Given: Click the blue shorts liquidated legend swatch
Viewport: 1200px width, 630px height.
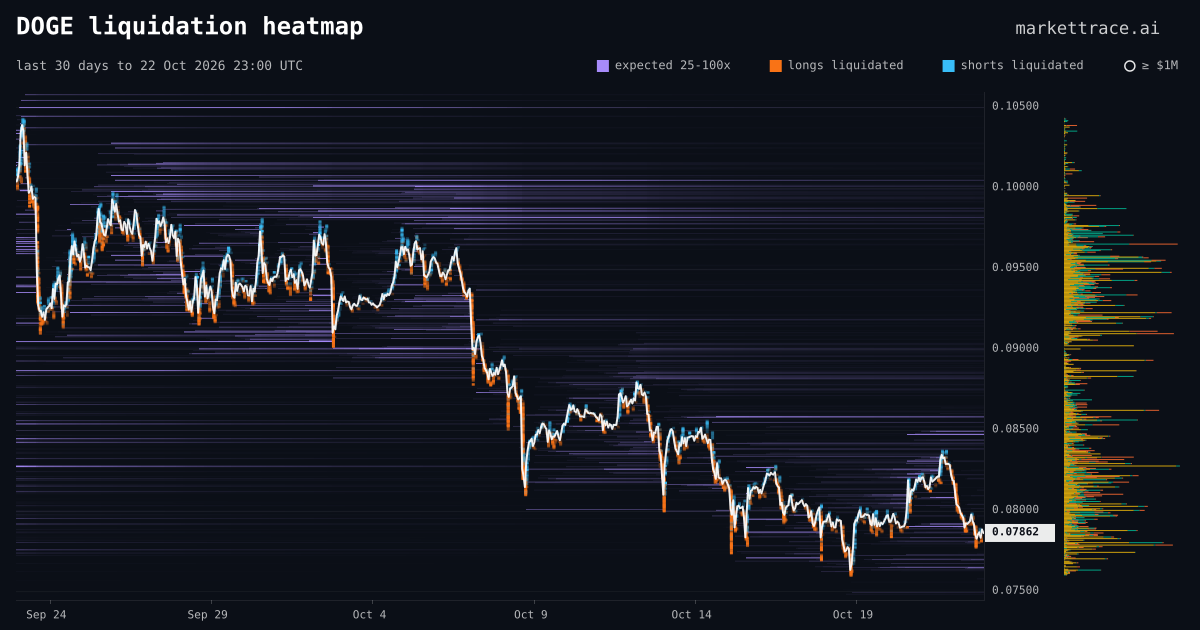Looking at the screenshot, I should coord(948,66).
